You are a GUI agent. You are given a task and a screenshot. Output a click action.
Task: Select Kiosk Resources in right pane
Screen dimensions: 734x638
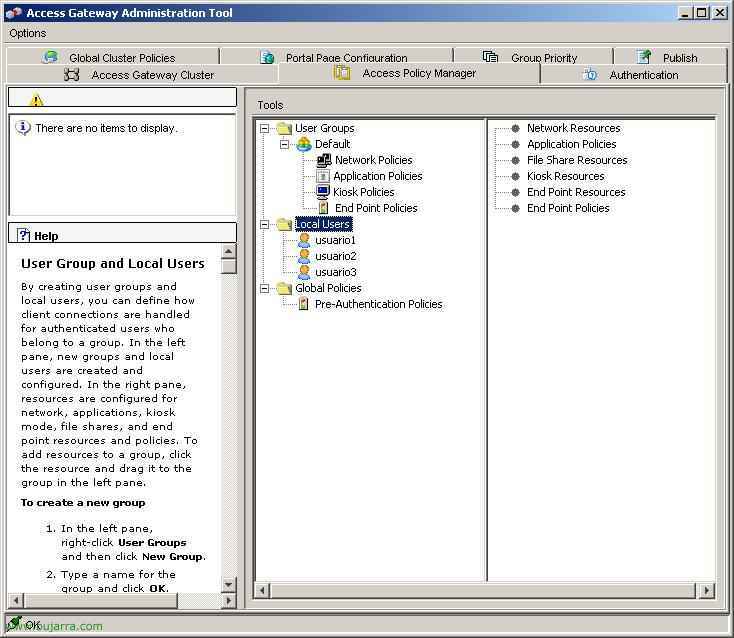[565, 176]
